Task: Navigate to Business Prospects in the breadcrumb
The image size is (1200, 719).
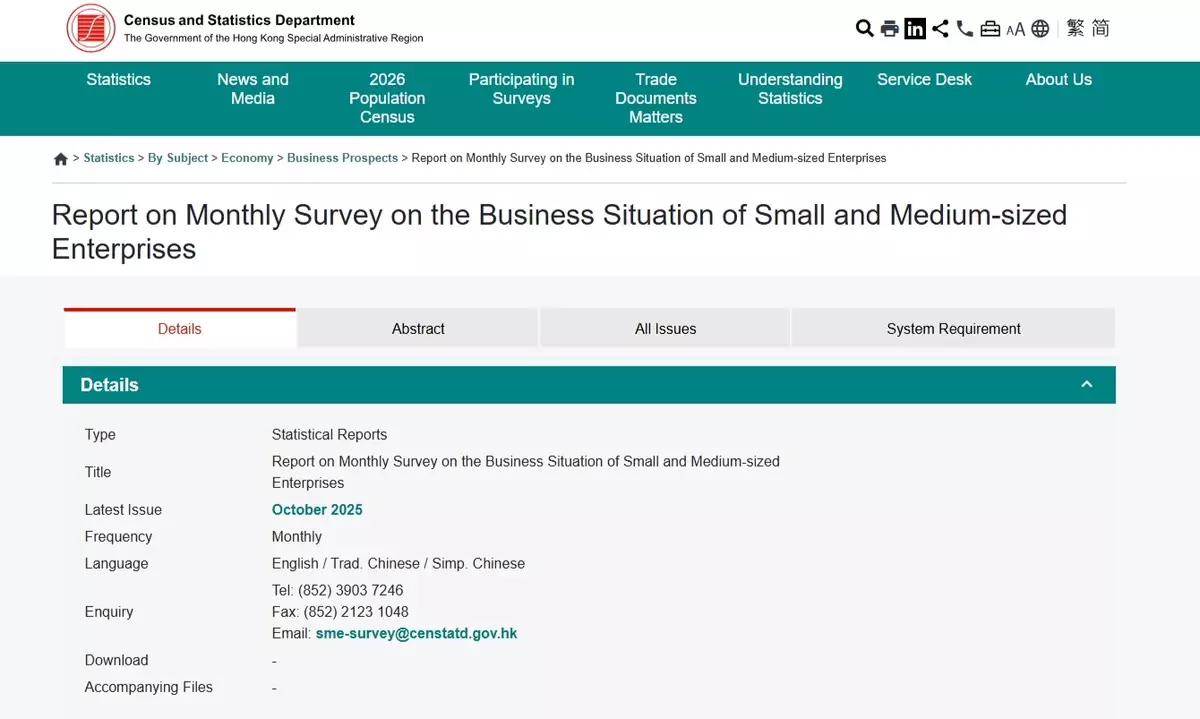Action: coord(342,158)
